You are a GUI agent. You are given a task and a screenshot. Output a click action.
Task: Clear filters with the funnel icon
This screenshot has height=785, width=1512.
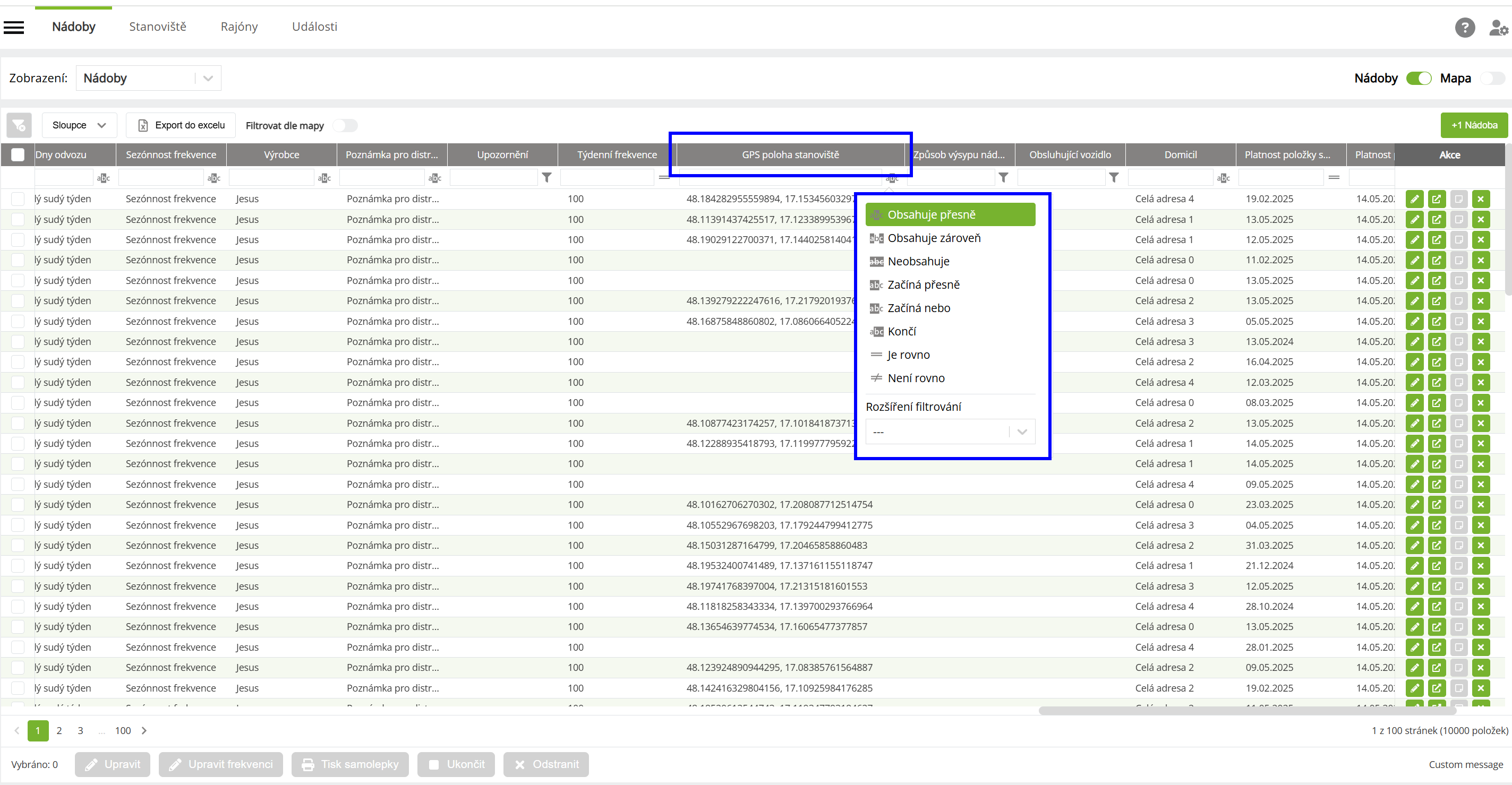(19, 125)
